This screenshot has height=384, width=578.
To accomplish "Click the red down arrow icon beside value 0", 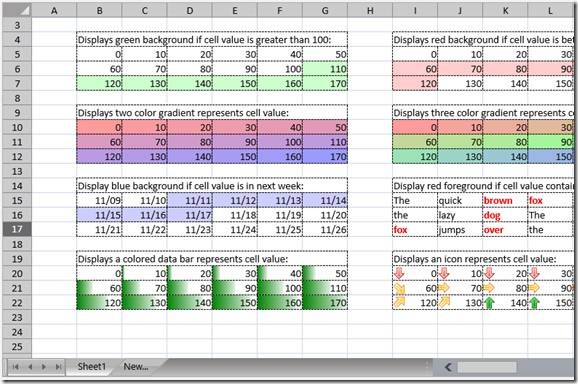I will pos(399,273).
